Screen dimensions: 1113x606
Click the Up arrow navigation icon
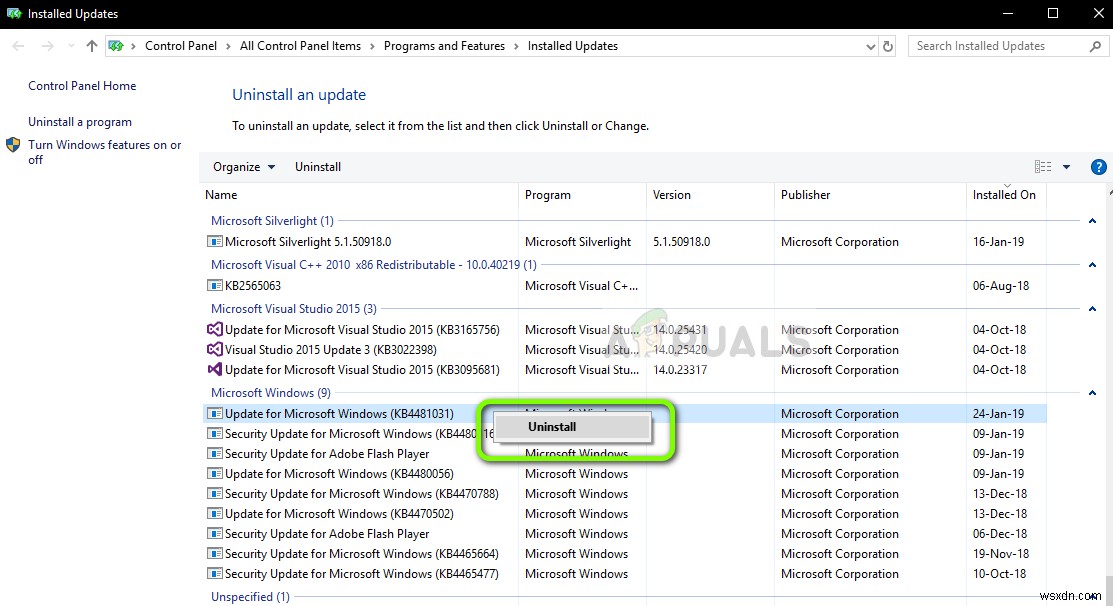coord(91,46)
